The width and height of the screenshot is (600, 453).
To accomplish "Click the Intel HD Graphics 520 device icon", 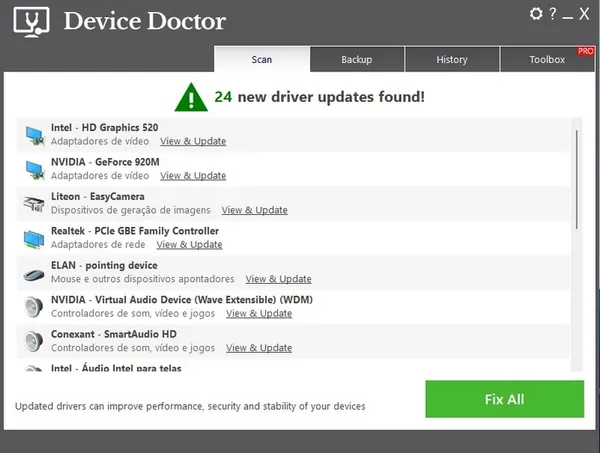I will pyautogui.click(x=34, y=134).
